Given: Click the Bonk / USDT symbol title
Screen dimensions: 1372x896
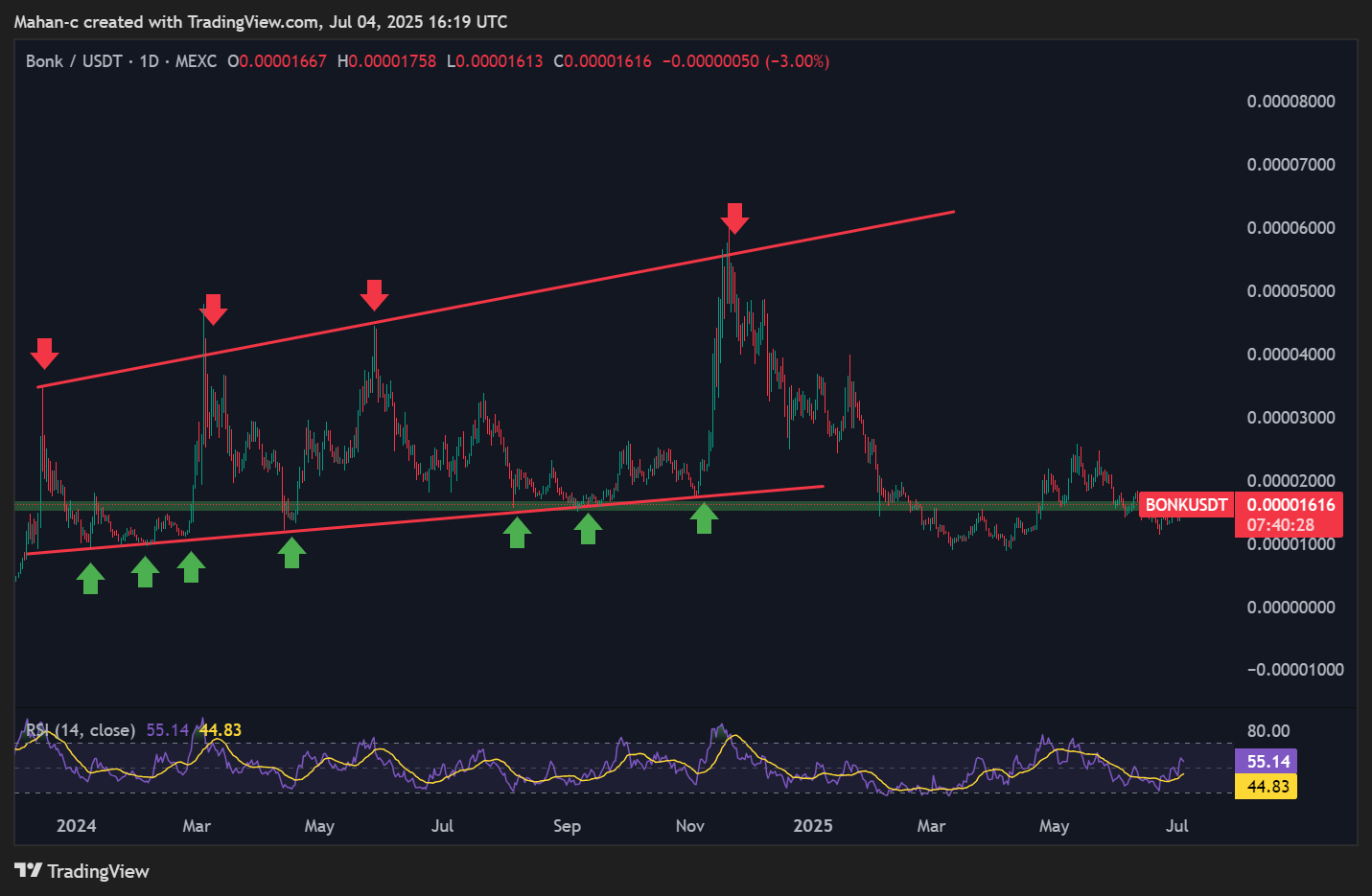Looking at the screenshot, I should click(74, 61).
